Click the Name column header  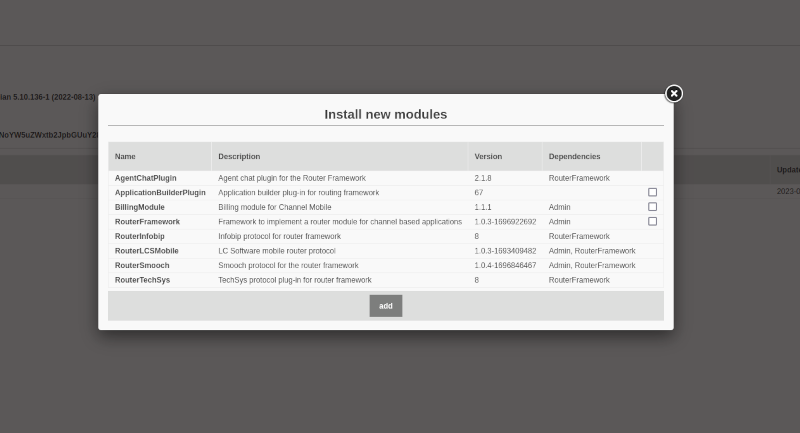point(125,157)
